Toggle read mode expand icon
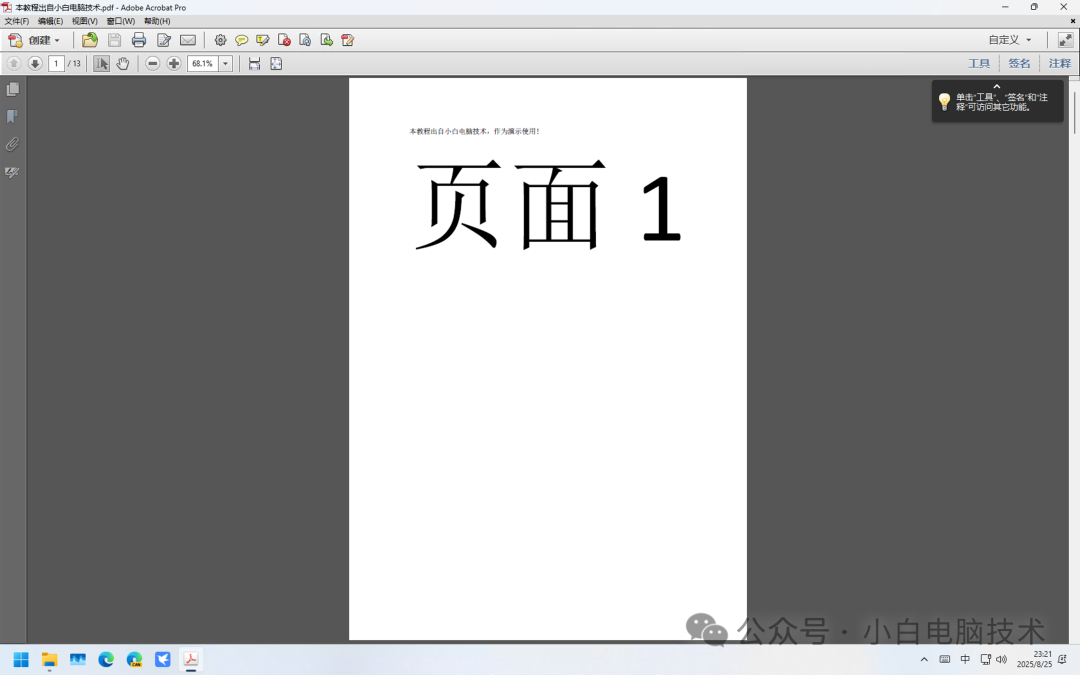This screenshot has height=675, width=1080. (x=1065, y=40)
